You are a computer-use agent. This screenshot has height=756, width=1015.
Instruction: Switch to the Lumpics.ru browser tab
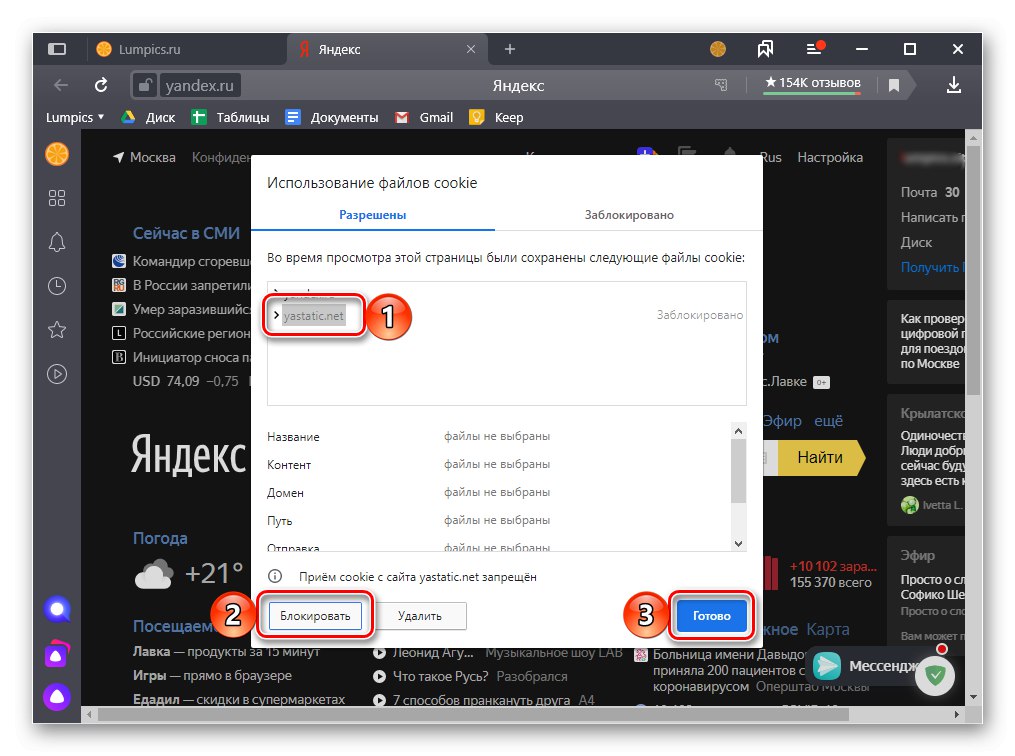pyautogui.click(x=186, y=49)
